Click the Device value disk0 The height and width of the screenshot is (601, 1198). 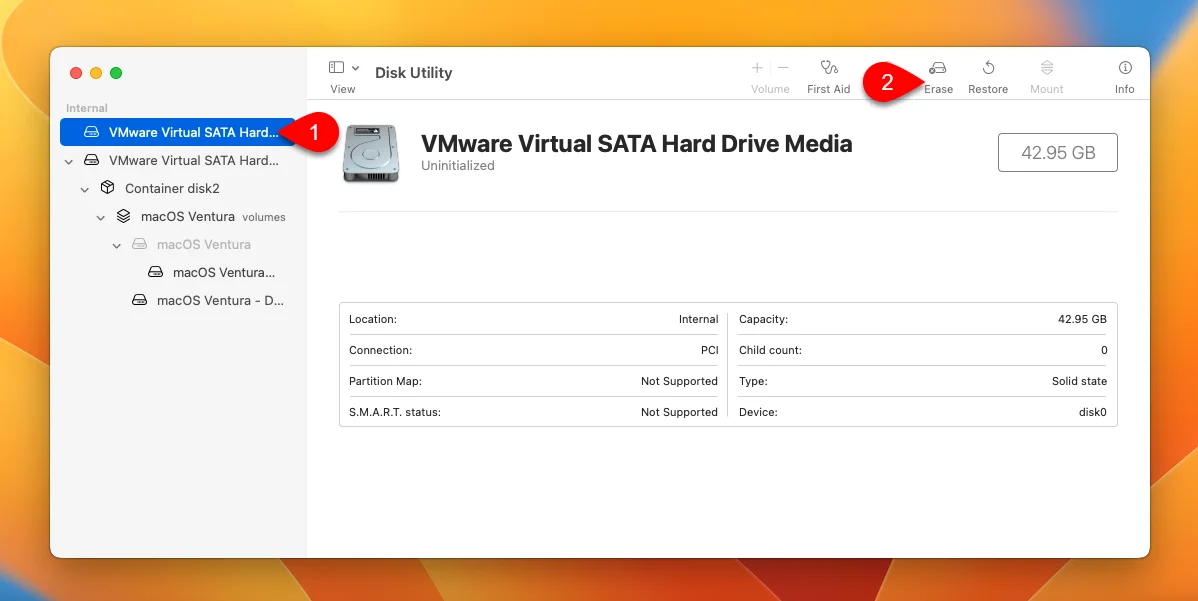pos(1093,412)
